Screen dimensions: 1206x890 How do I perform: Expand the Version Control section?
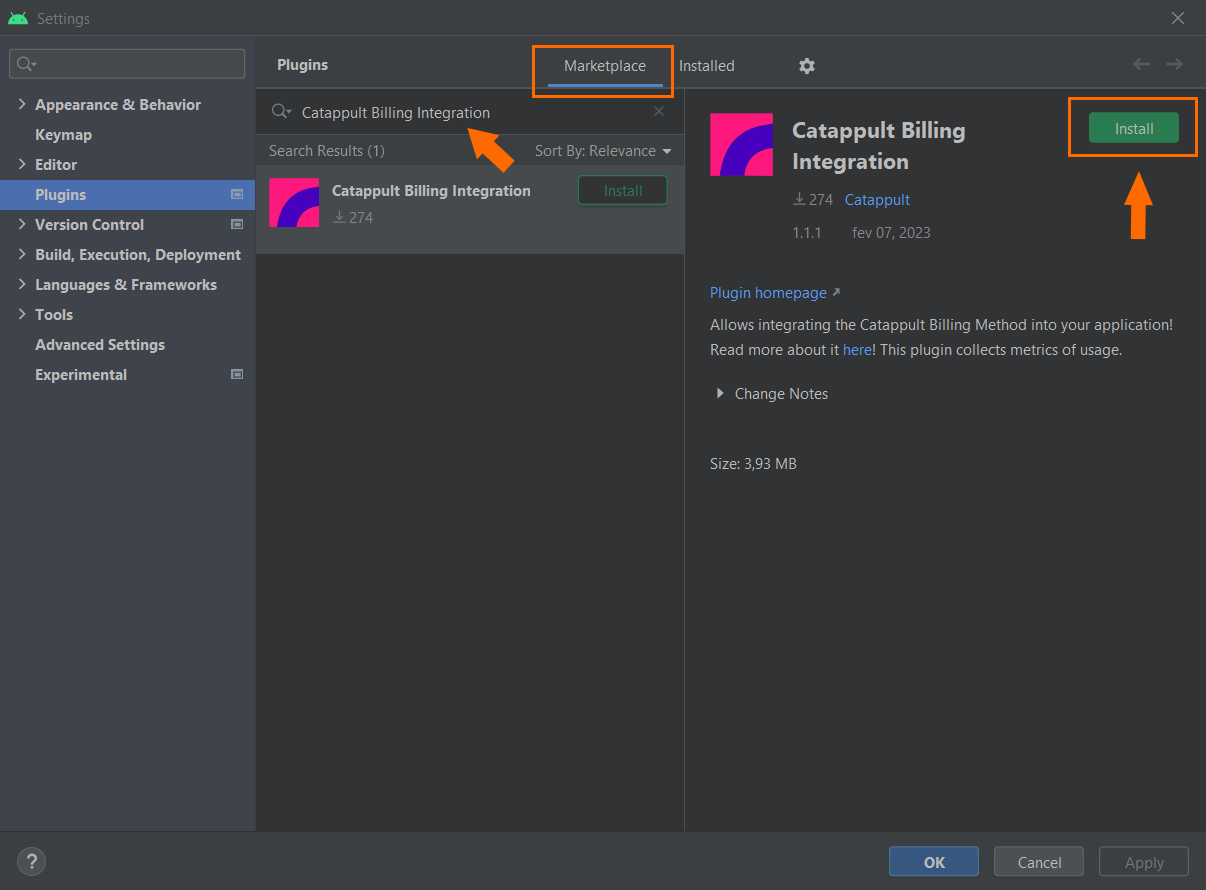tap(22, 225)
